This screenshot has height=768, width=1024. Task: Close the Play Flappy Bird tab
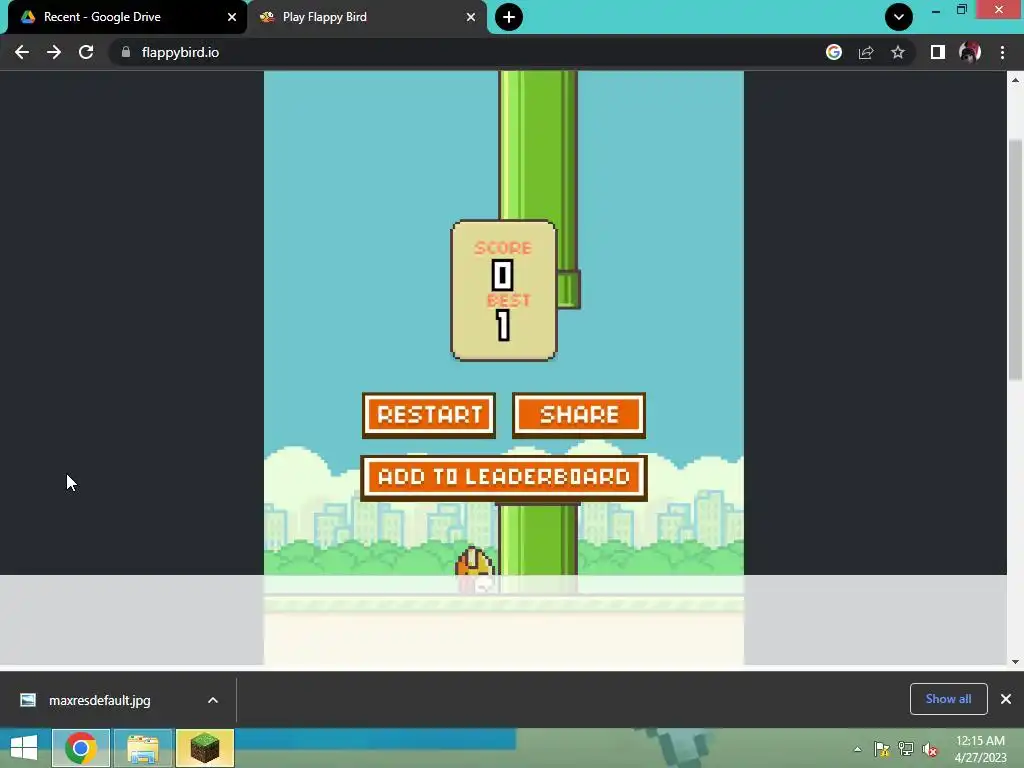(471, 17)
